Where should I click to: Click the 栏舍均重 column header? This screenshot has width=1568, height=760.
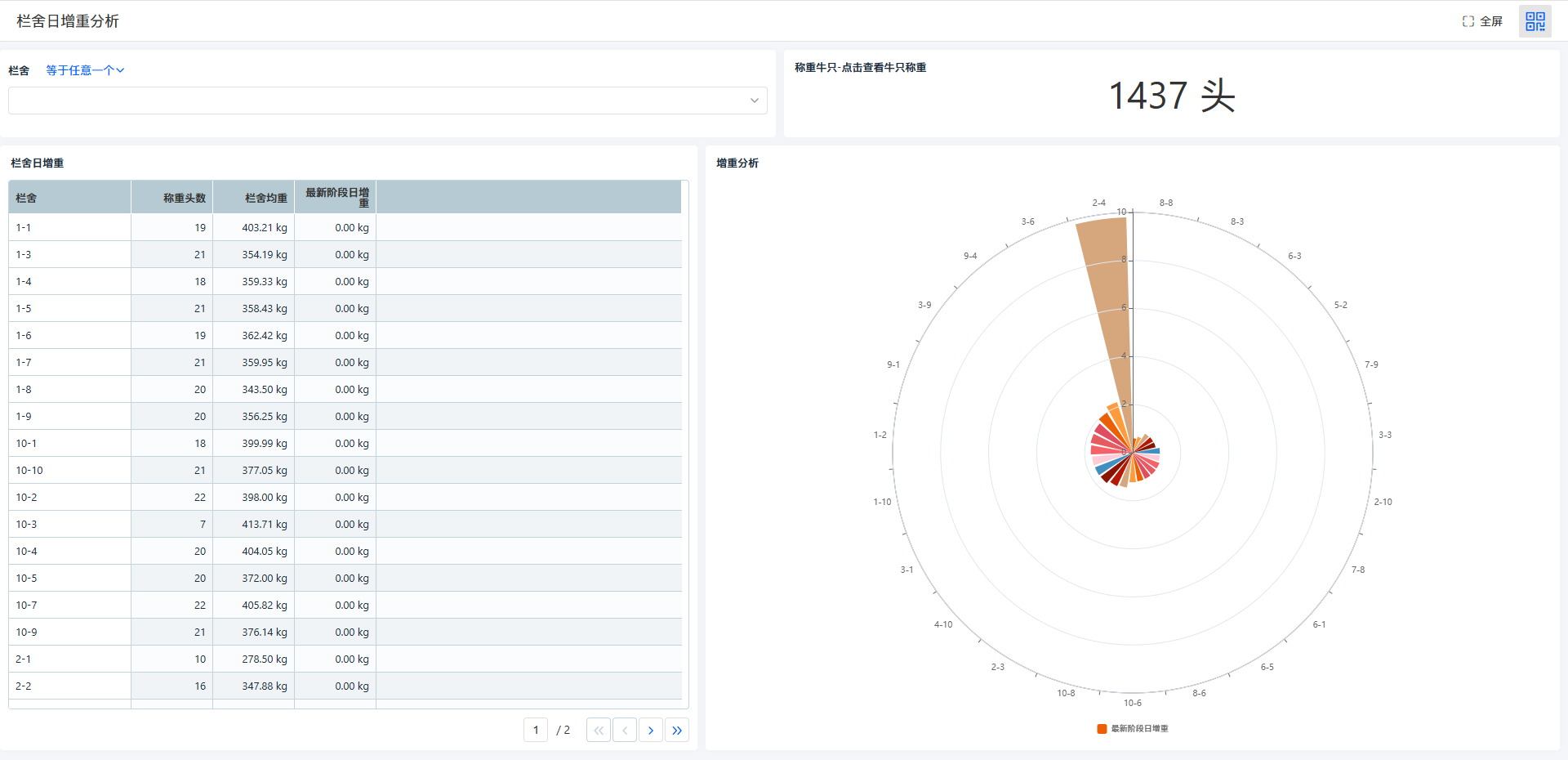click(254, 198)
